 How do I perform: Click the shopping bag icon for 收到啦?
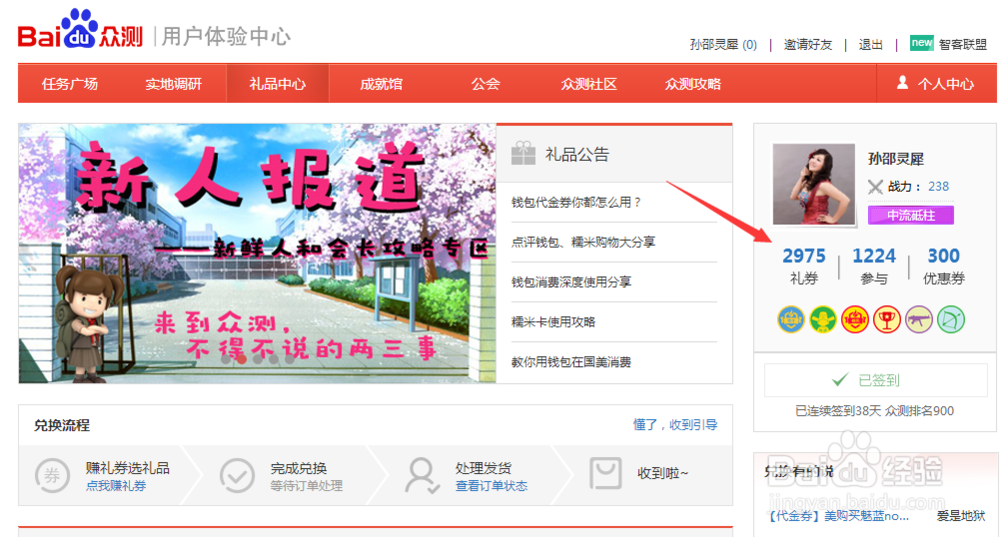(x=605, y=473)
